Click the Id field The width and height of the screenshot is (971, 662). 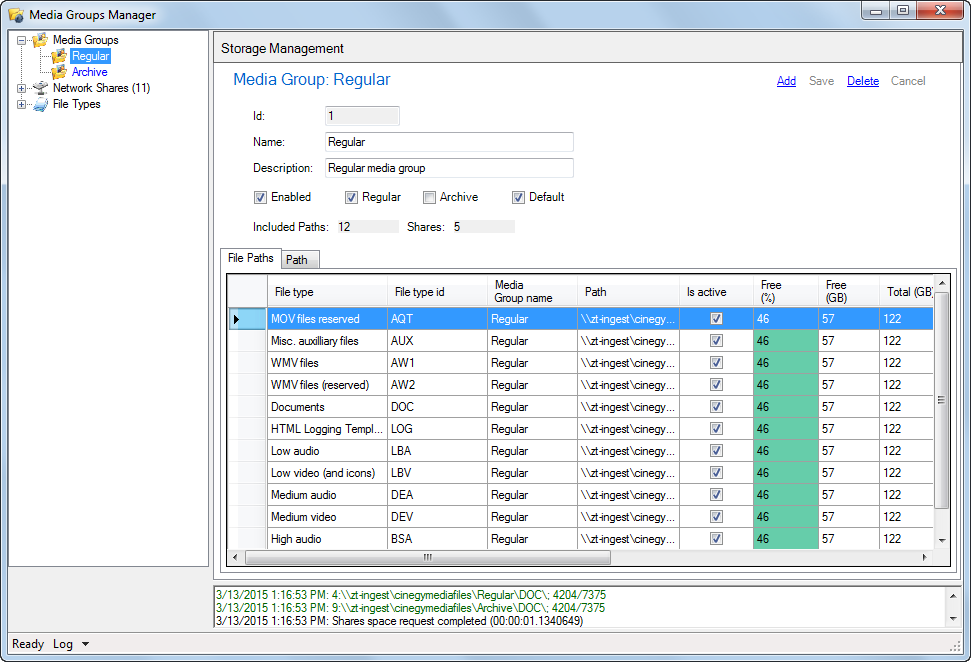362,116
